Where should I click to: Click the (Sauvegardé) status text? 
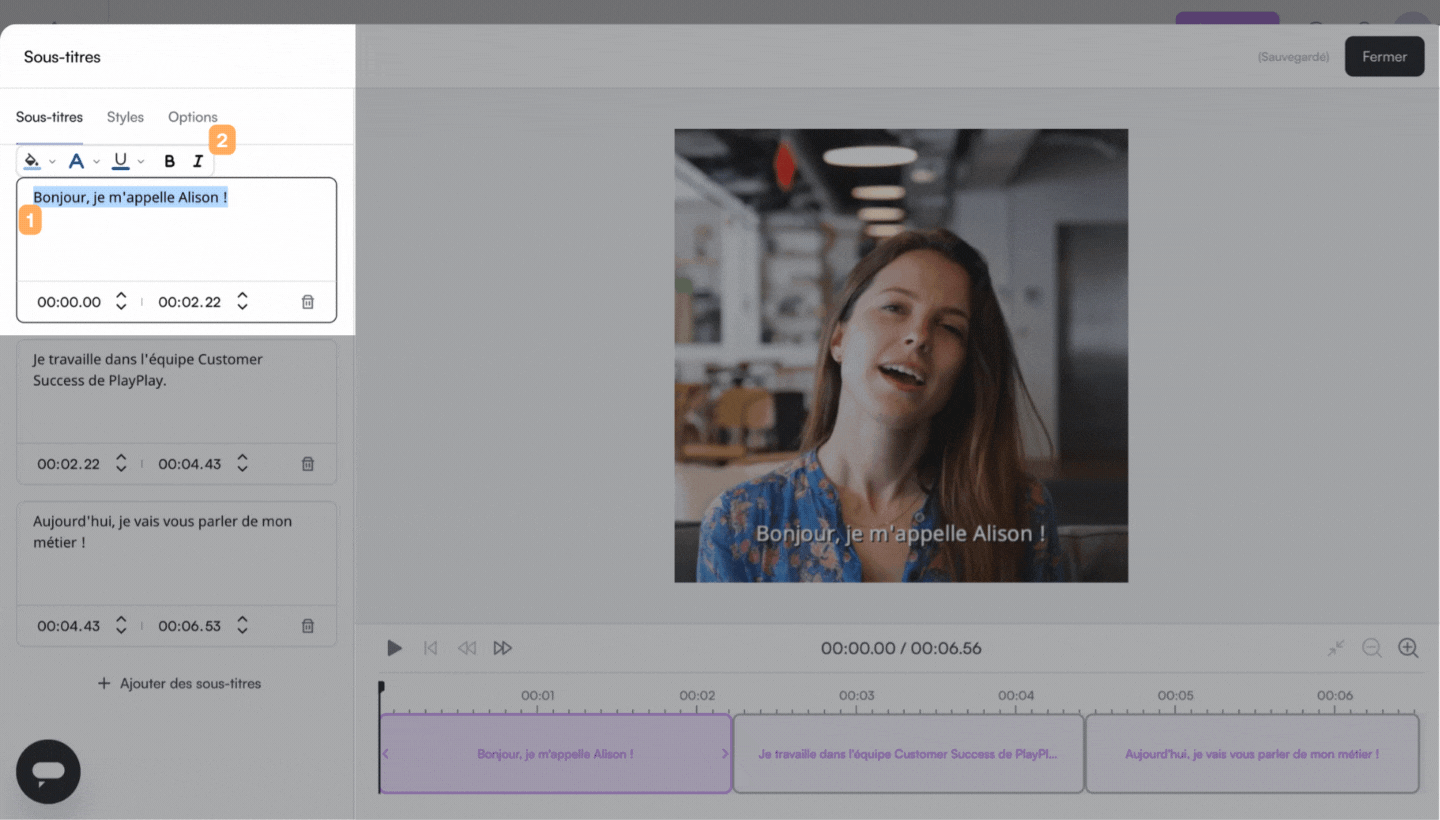[1293, 57]
